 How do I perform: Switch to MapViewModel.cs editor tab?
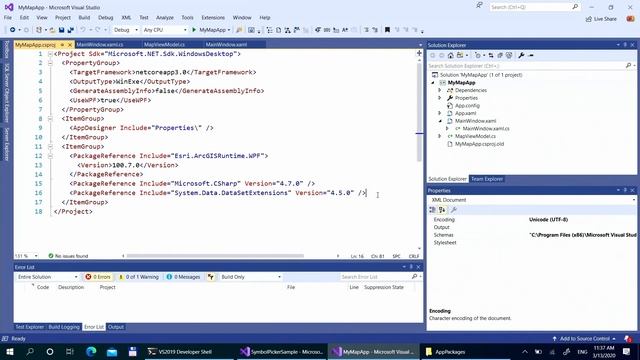(x=164, y=44)
